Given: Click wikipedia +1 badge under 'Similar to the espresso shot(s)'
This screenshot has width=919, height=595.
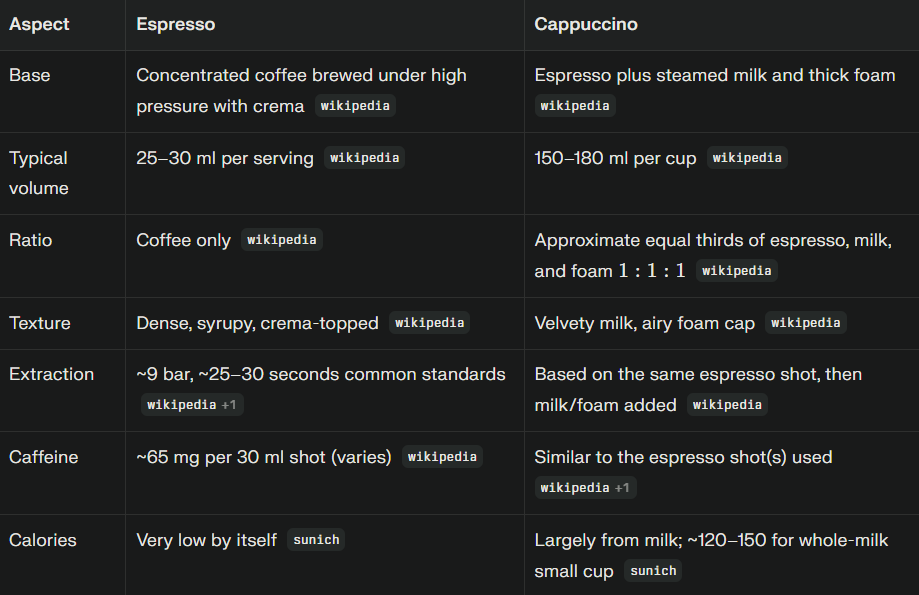Looking at the screenshot, I should point(585,488).
